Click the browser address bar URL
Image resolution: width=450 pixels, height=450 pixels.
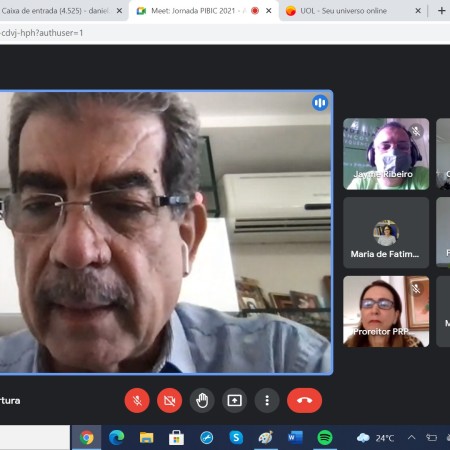[42, 33]
